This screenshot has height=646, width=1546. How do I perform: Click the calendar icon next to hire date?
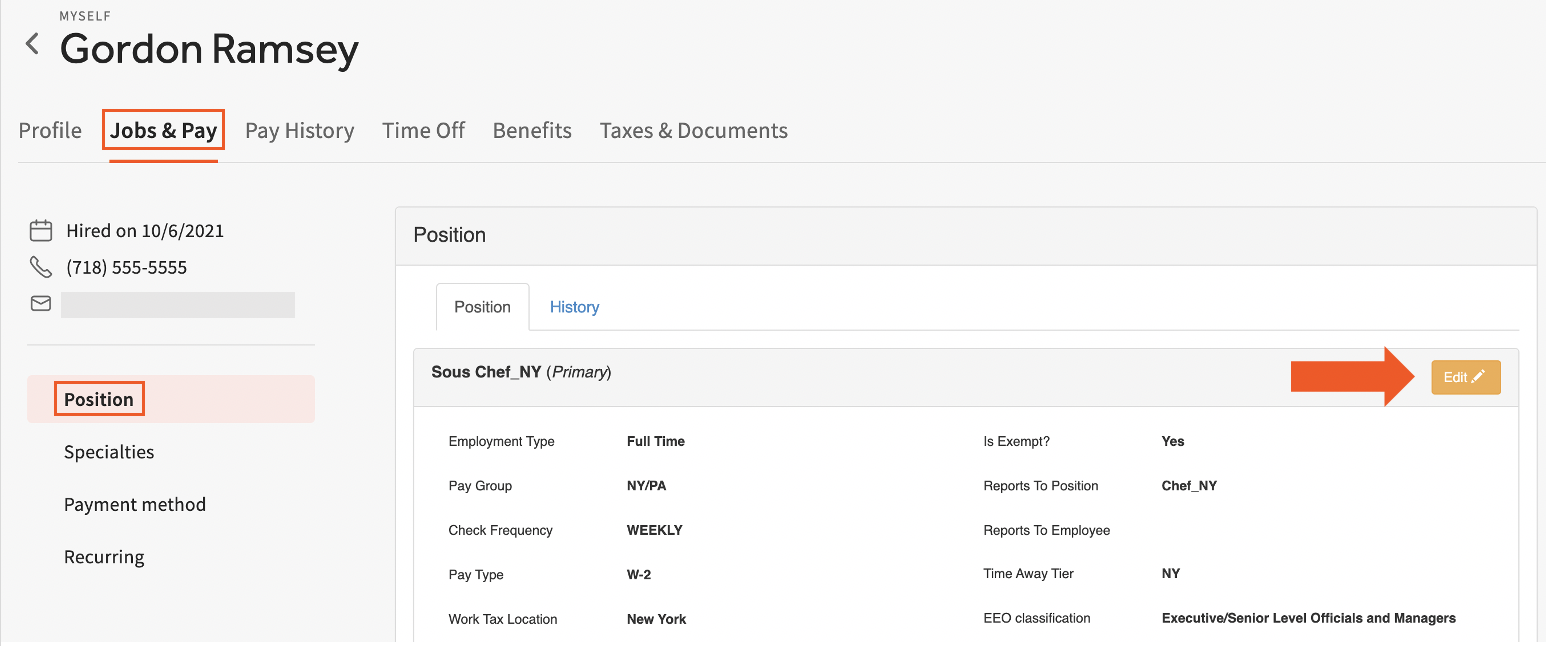(41, 231)
